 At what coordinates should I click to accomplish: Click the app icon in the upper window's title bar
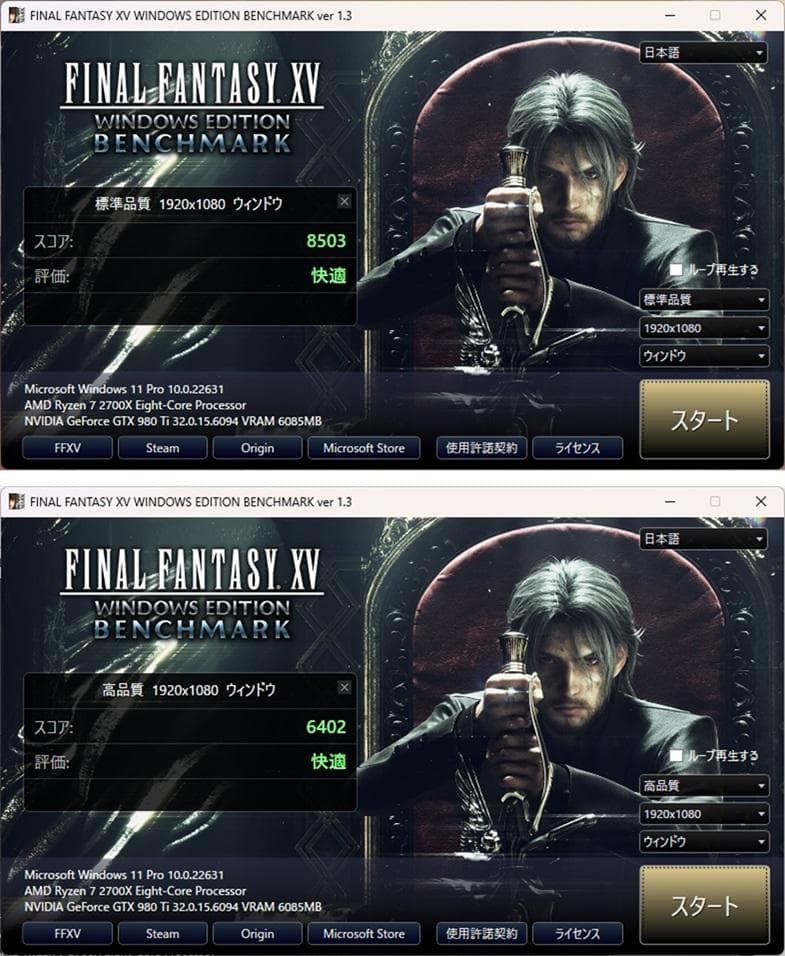pos(17,15)
